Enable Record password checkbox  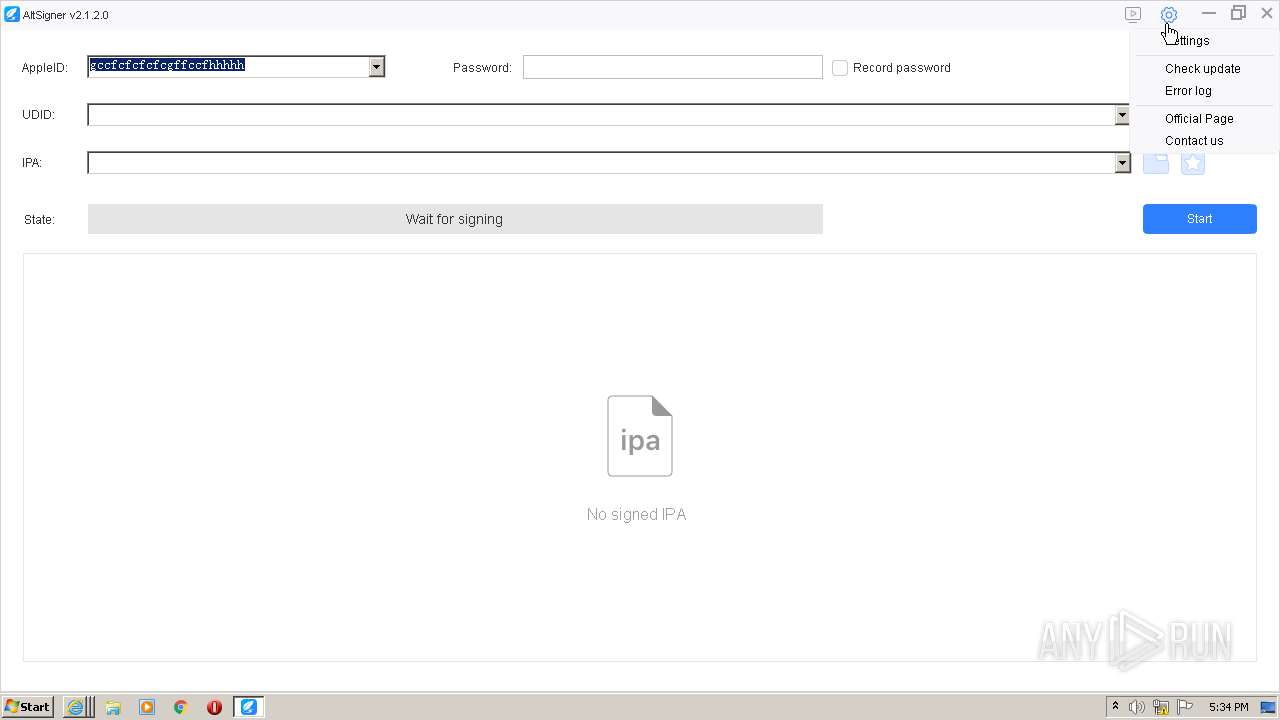[840, 67]
